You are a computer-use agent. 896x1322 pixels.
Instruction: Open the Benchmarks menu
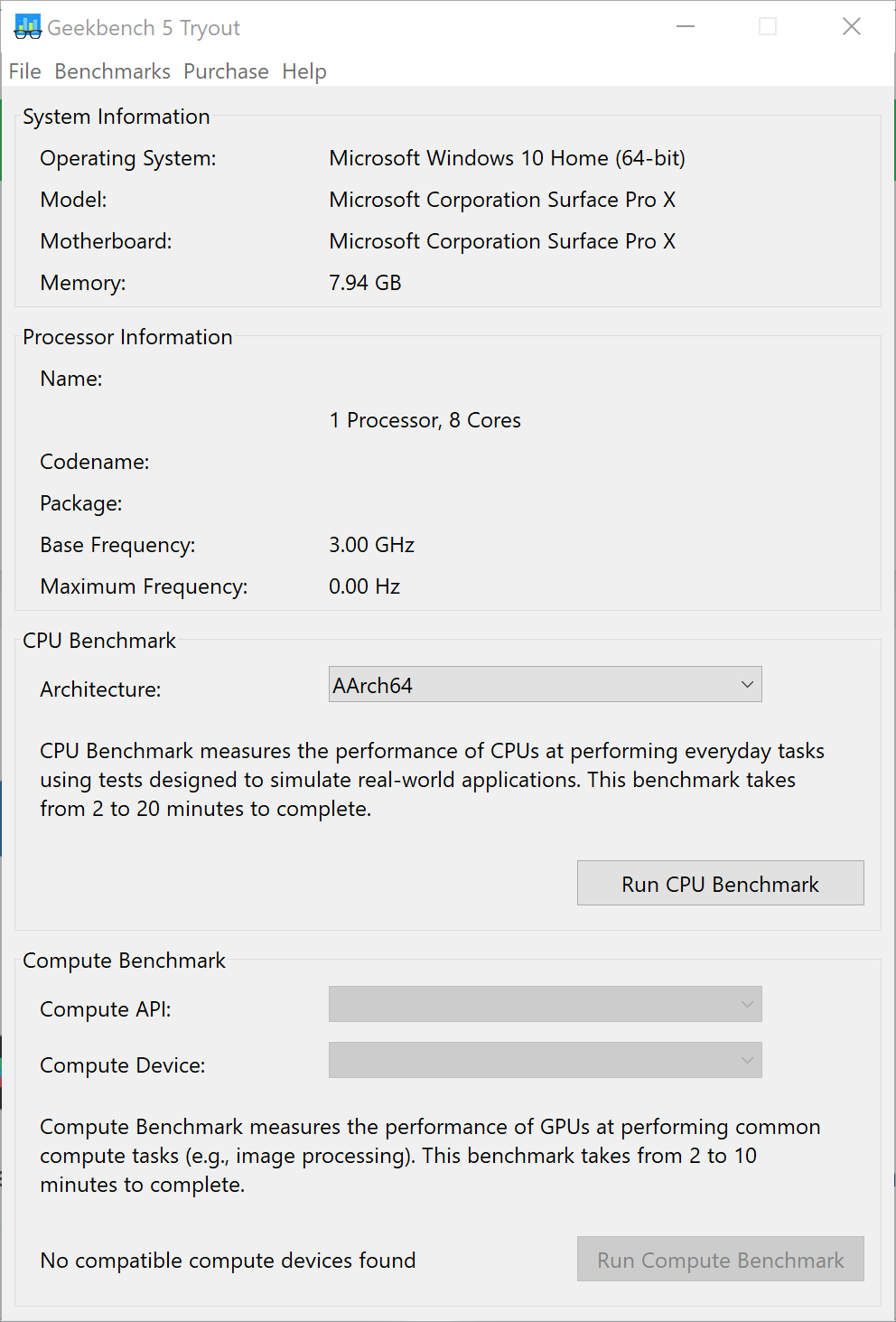coord(112,71)
